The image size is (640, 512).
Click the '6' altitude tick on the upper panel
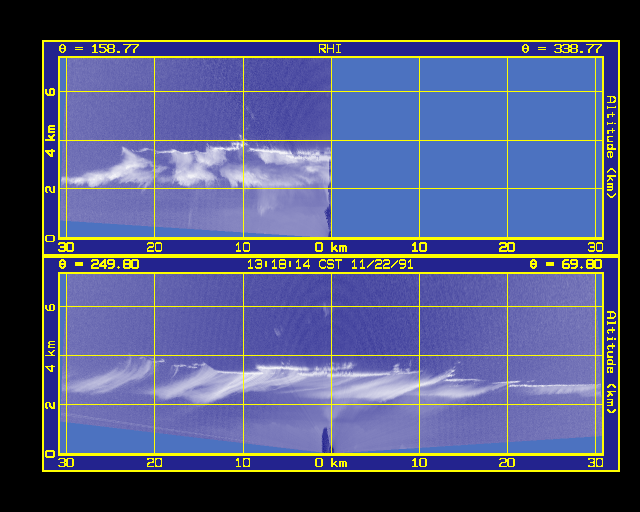point(51,91)
